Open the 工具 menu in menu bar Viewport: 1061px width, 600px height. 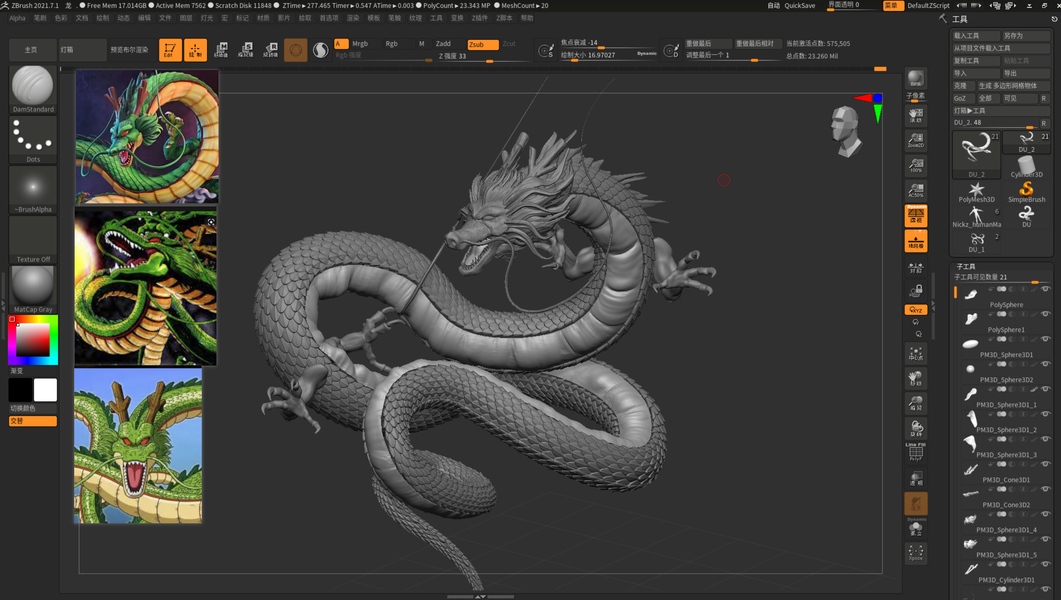click(x=436, y=18)
